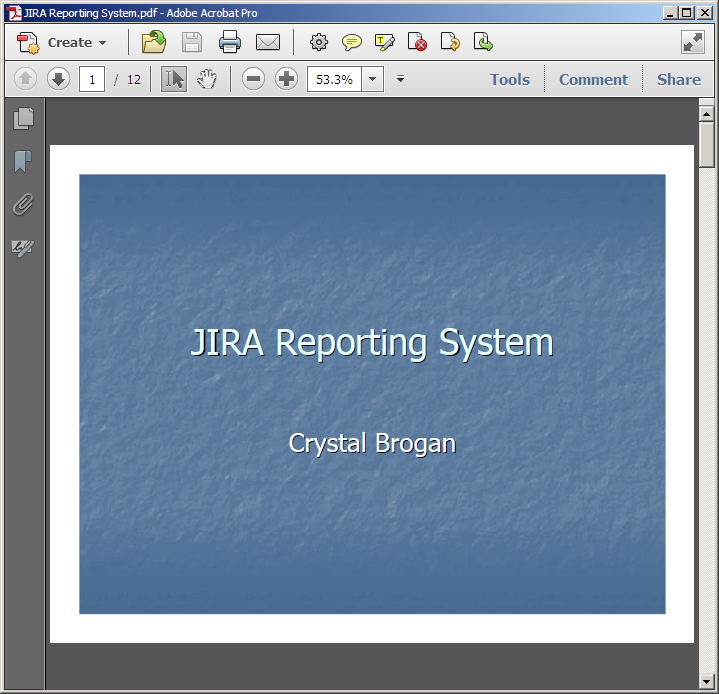Expand the toolbar options small arrow
The image size is (719, 694).
coord(400,79)
